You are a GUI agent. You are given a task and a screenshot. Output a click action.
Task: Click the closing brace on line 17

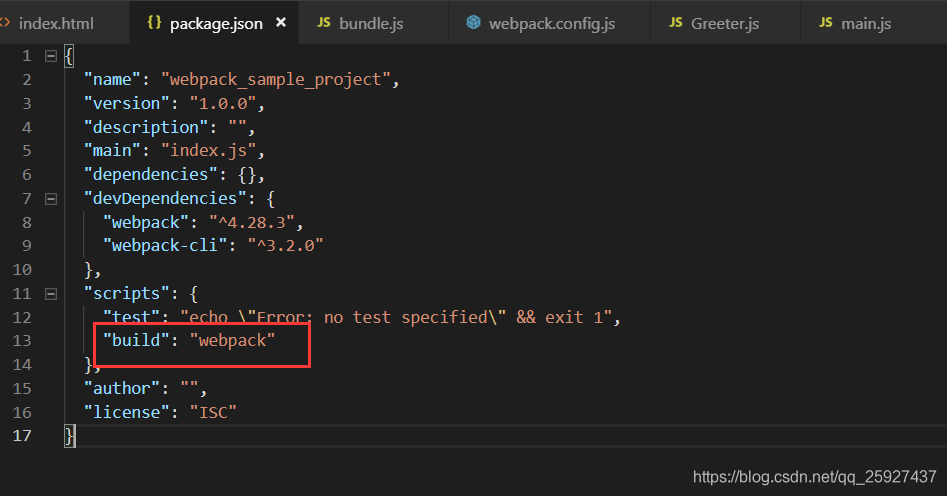click(x=69, y=436)
